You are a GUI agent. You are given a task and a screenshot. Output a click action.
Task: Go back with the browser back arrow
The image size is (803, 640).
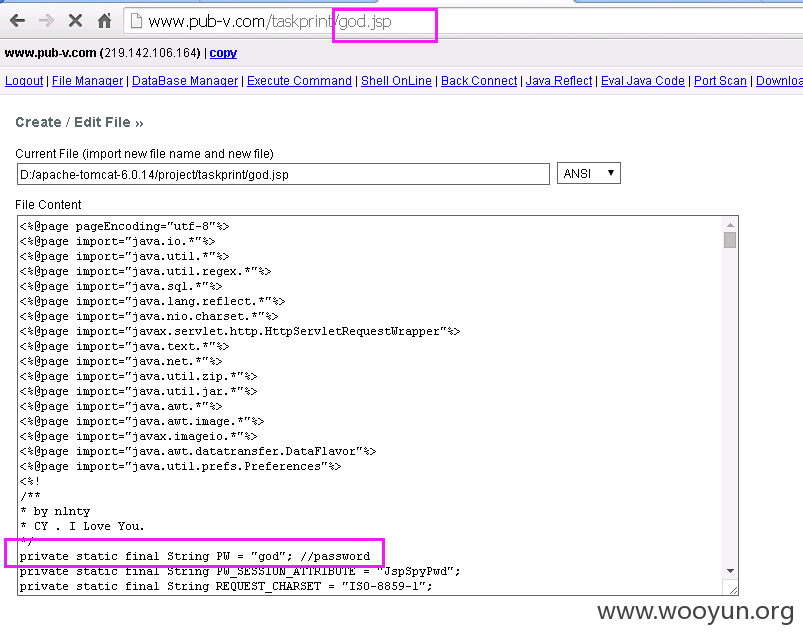[x=17, y=21]
